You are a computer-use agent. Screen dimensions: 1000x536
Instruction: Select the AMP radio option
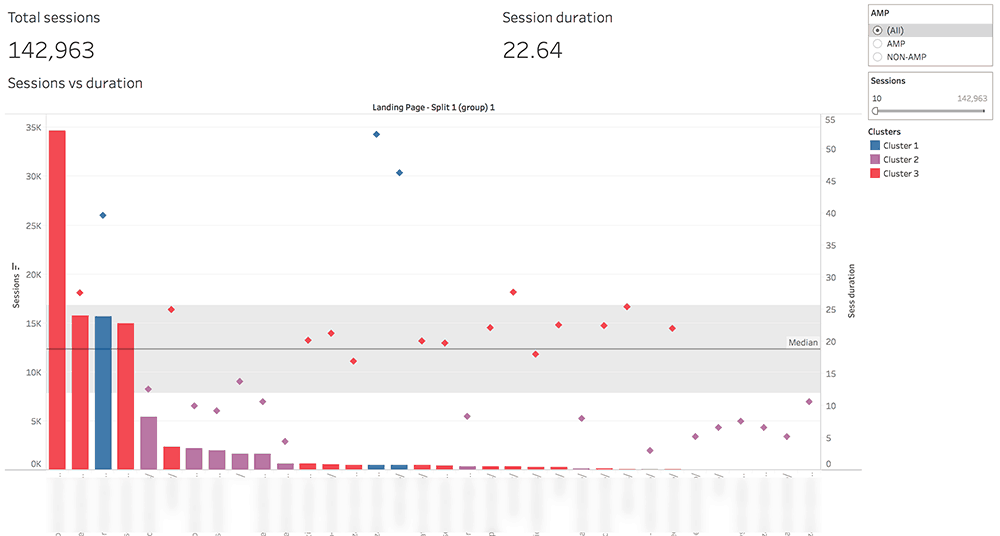(x=878, y=43)
